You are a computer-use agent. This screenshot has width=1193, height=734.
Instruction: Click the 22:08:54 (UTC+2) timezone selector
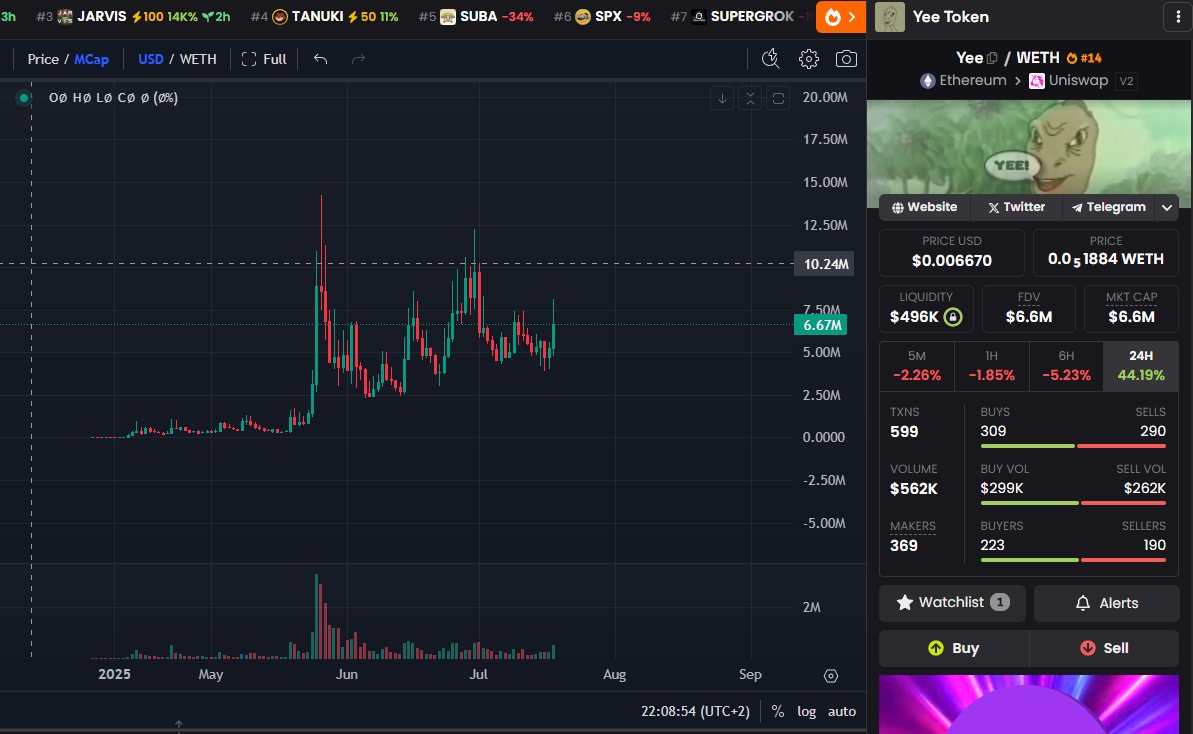[x=695, y=711]
